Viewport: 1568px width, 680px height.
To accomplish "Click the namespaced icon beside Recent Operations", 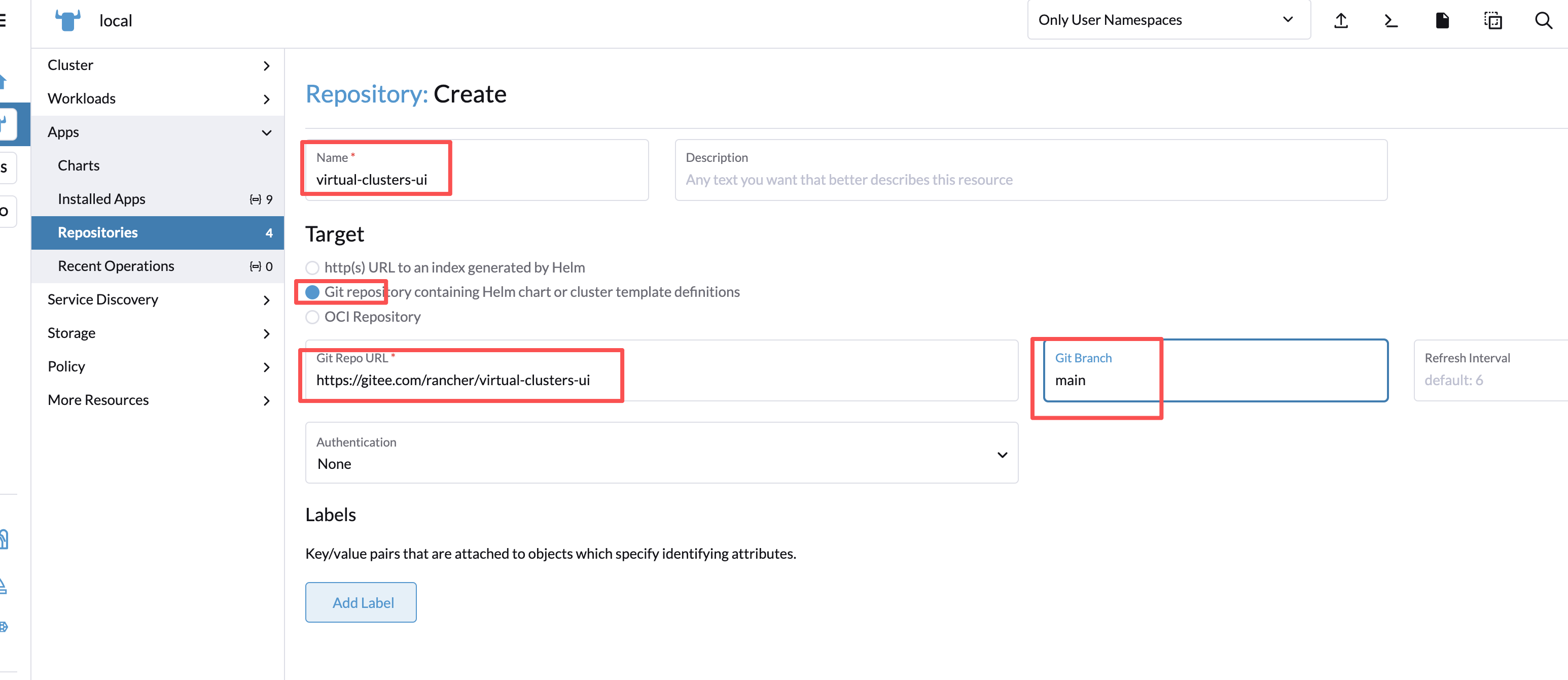I will 256,266.
